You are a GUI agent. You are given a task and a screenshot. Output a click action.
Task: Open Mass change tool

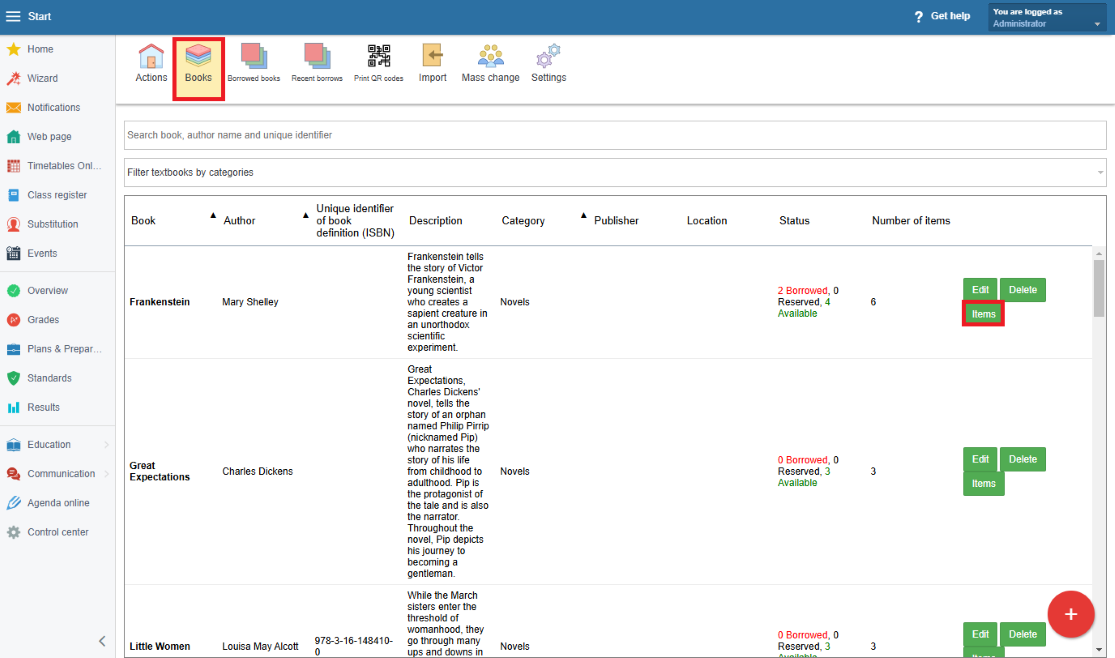click(x=490, y=63)
